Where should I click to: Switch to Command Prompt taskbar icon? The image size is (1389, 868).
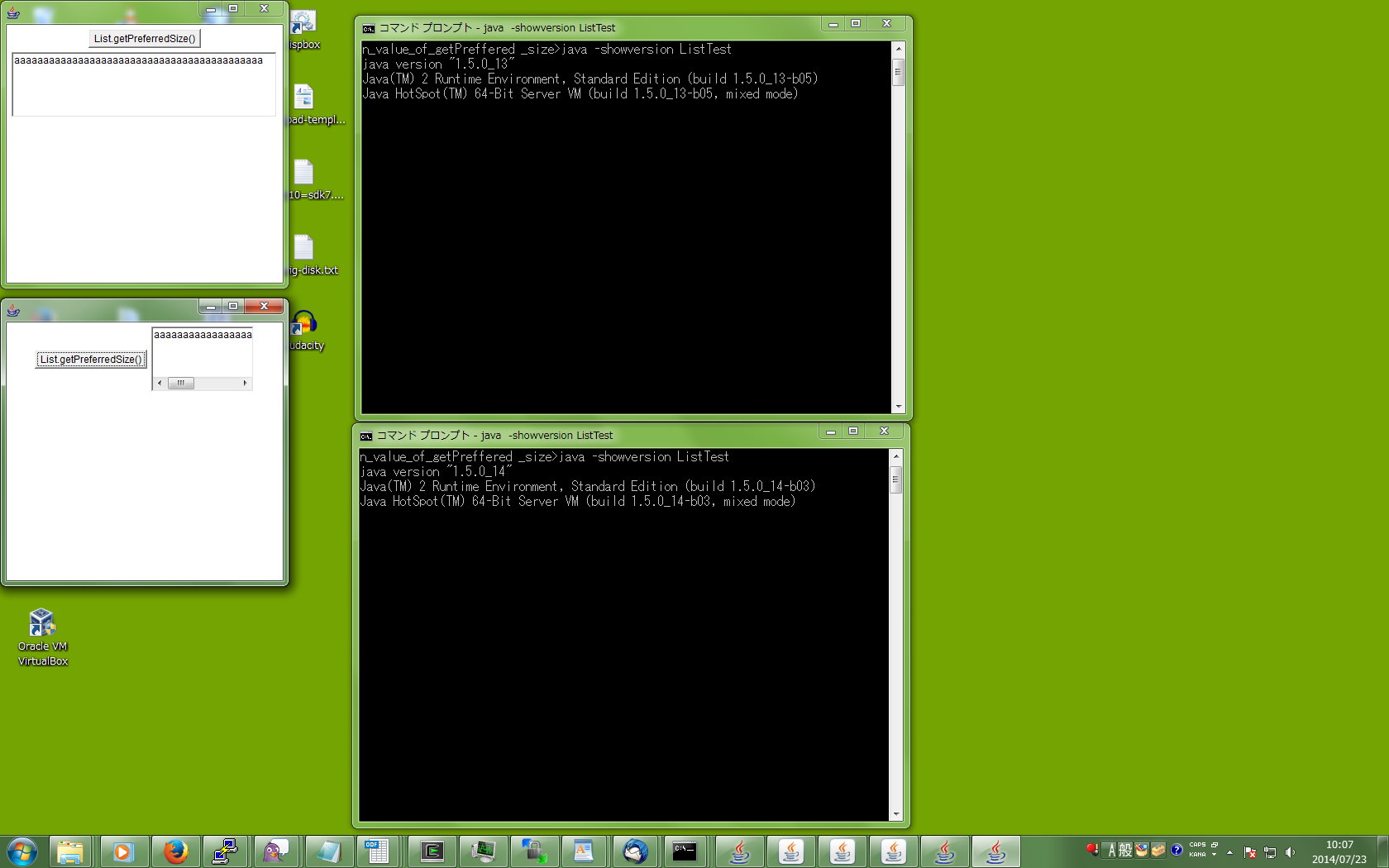tap(685, 851)
